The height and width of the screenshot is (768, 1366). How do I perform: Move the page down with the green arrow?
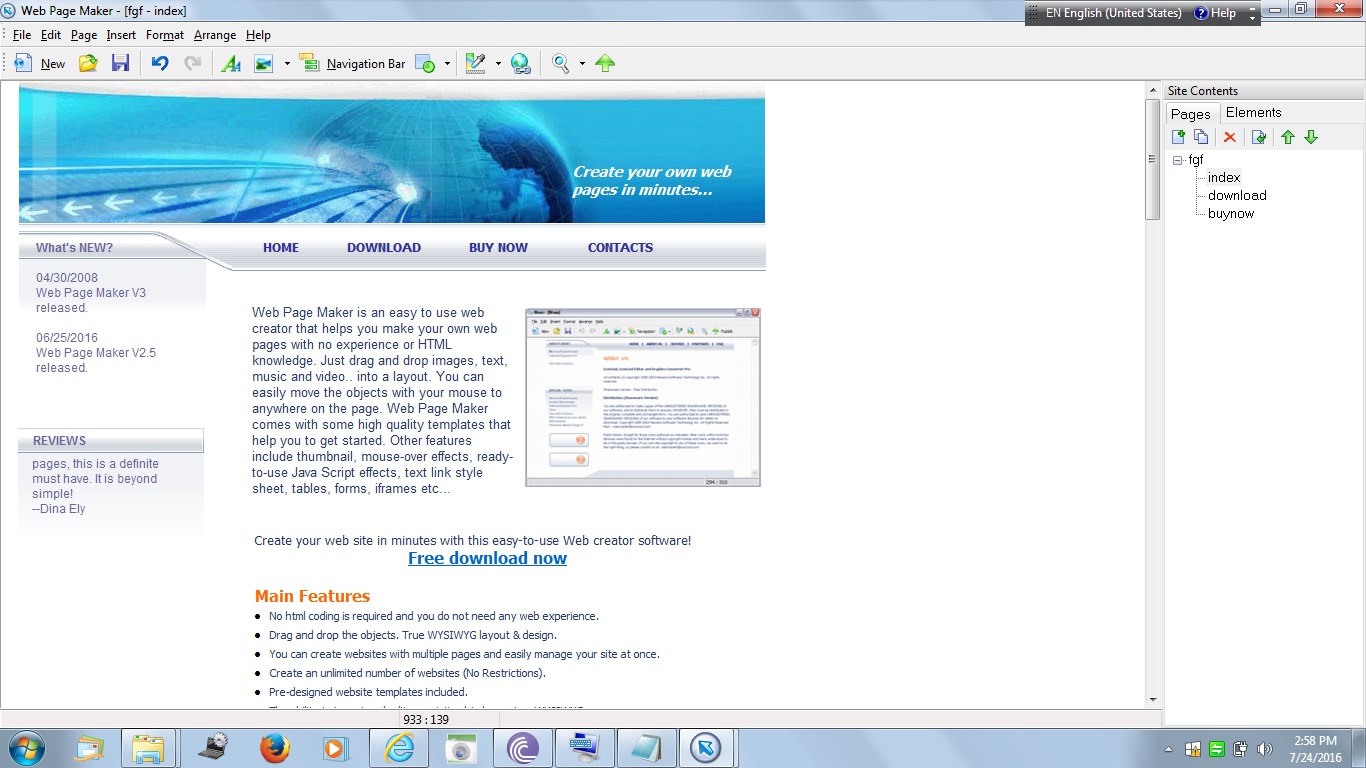click(1311, 137)
